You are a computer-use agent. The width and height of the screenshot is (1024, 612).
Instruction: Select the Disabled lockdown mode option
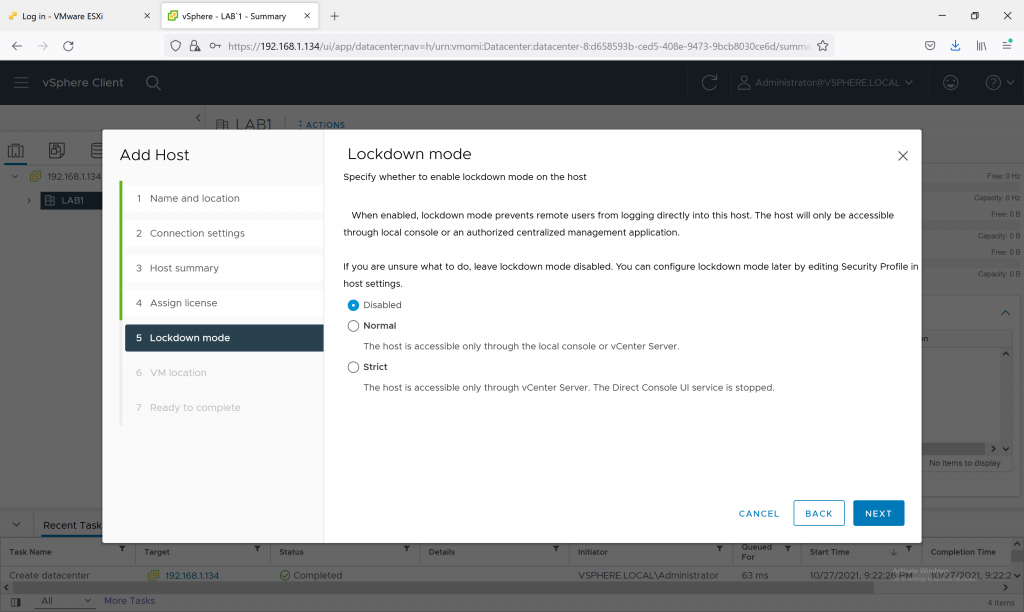[x=353, y=305]
